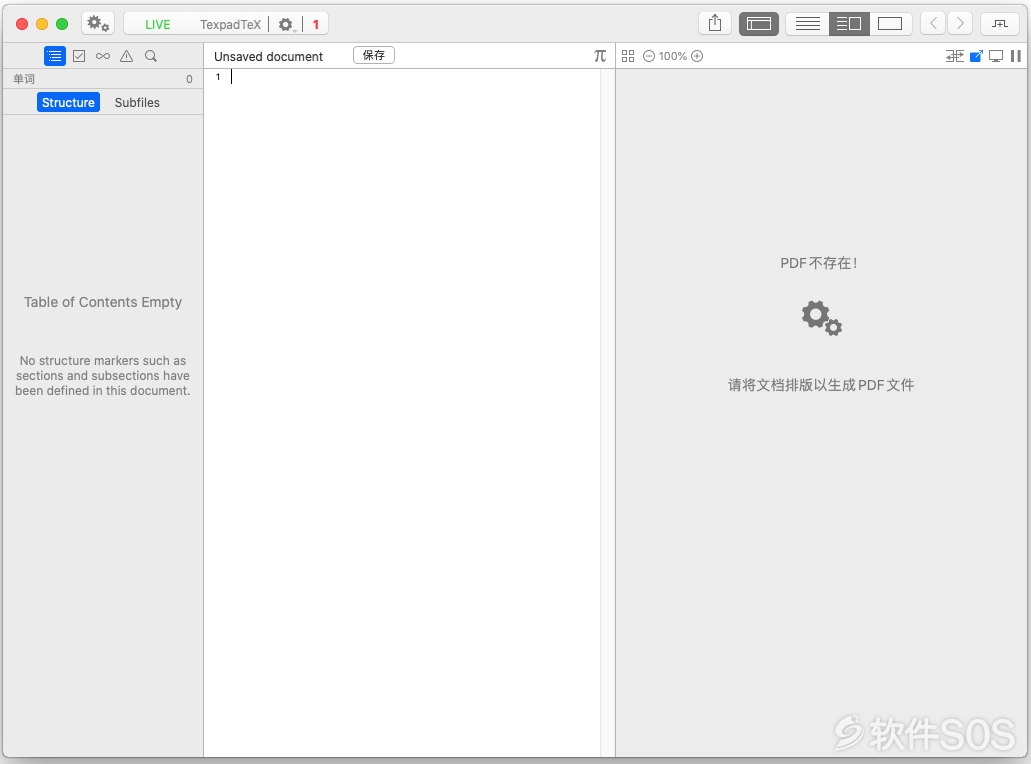The height and width of the screenshot is (764, 1031).
Task: Click the Unsaved document title
Action: click(268, 57)
